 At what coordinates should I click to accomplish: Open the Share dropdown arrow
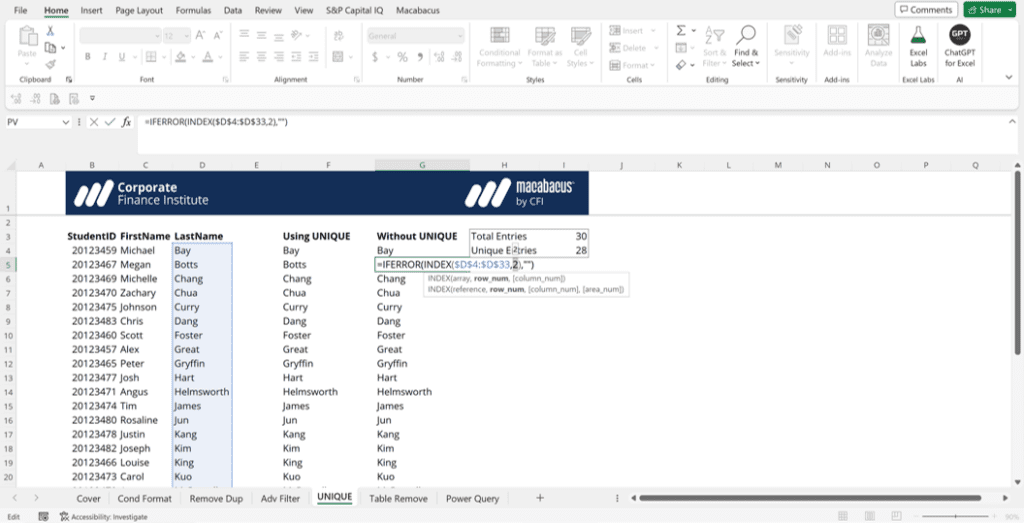[x=1009, y=10]
